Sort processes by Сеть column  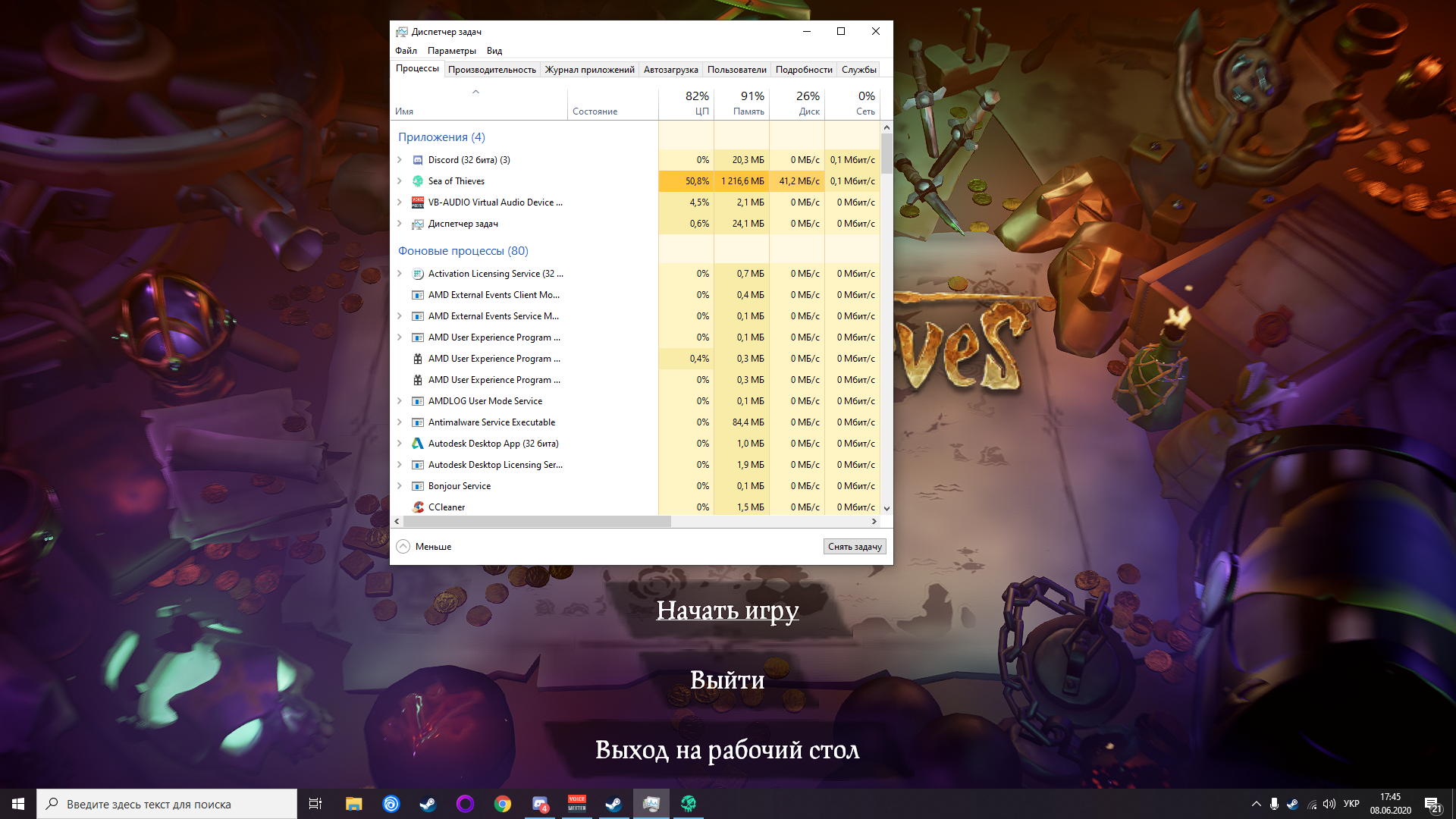(x=852, y=103)
